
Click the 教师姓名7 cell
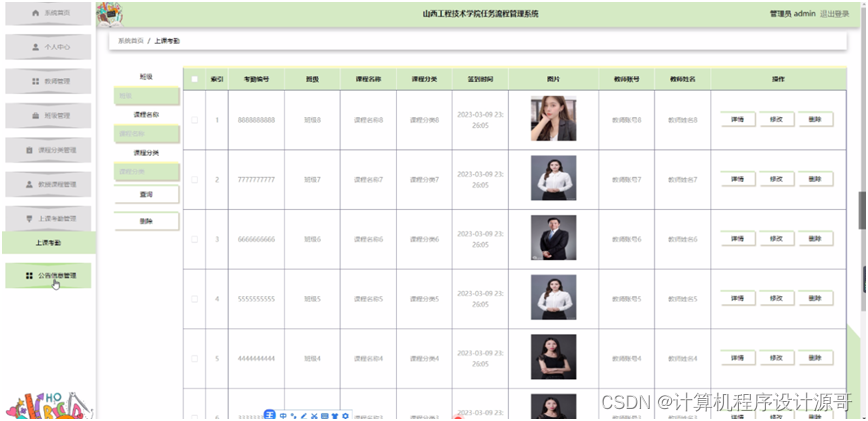pos(683,179)
